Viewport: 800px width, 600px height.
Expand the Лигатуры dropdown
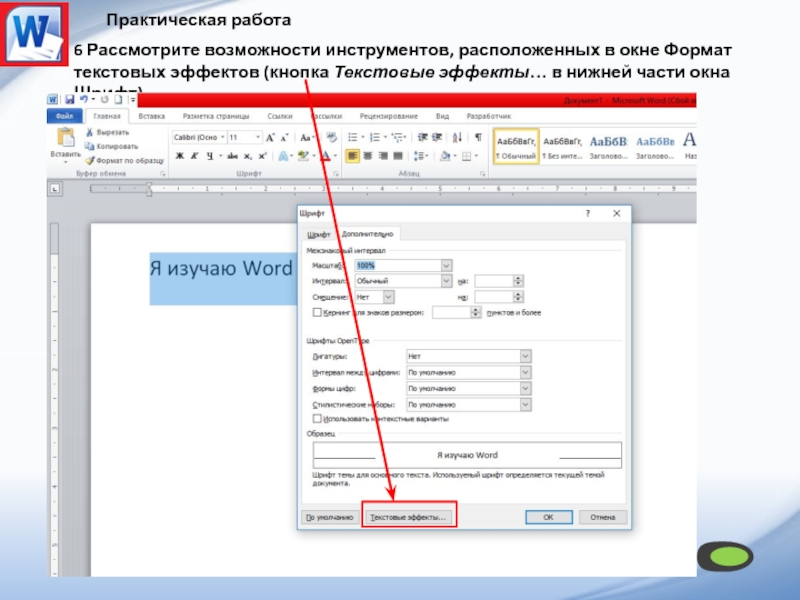pos(525,356)
